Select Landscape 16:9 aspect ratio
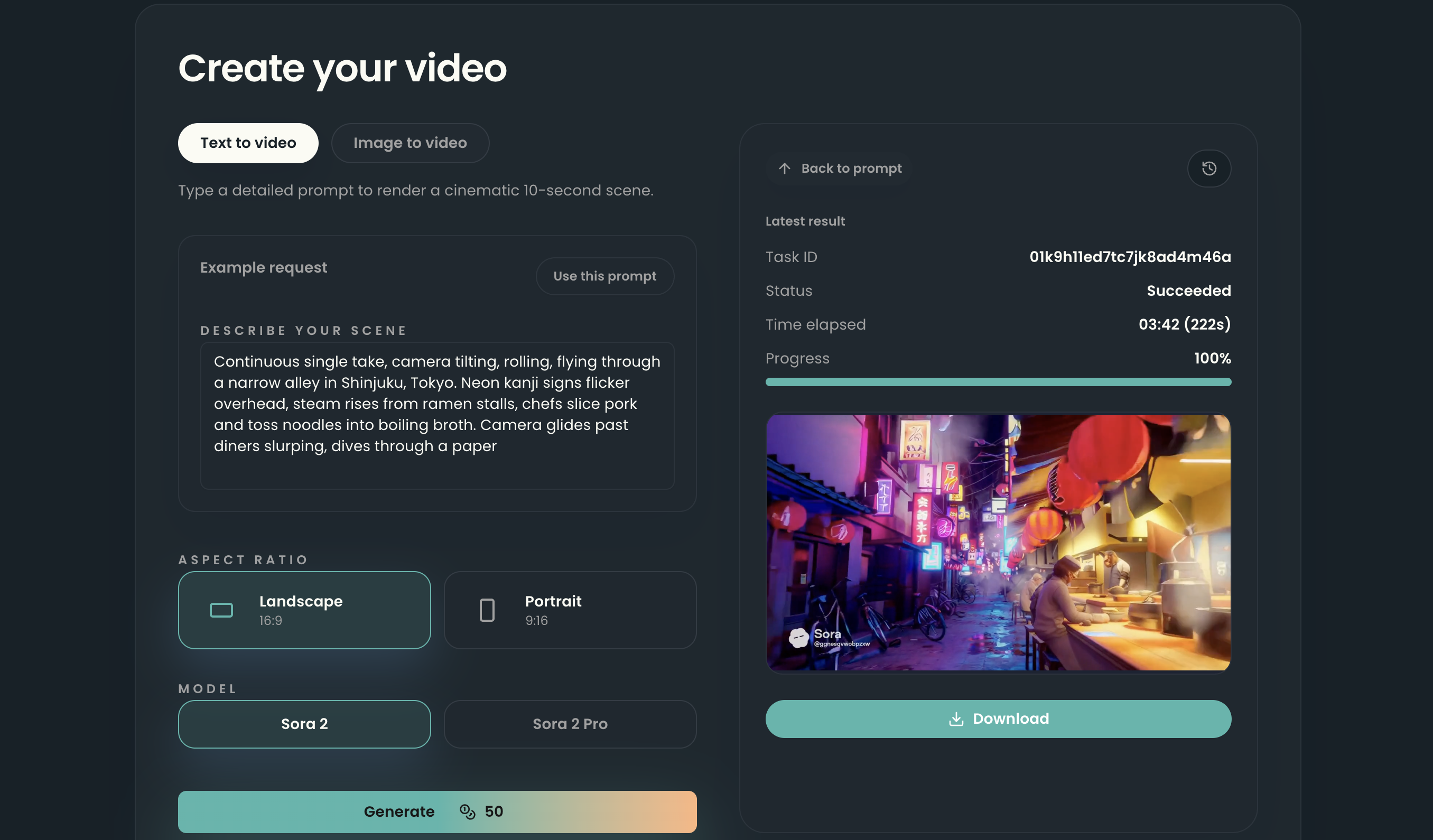The width and height of the screenshot is (1433, 840). click(x=304, y=610)
